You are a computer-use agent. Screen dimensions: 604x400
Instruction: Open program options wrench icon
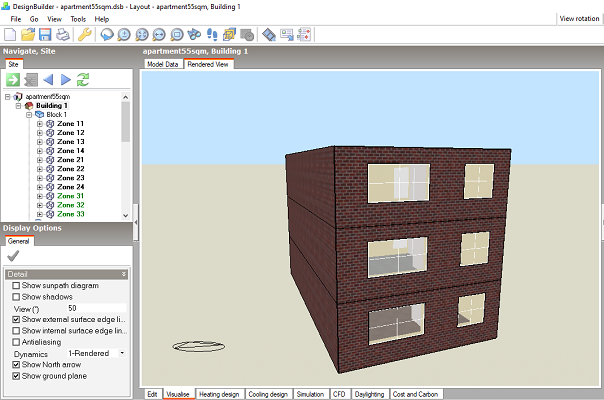click(x=85, y=35)
